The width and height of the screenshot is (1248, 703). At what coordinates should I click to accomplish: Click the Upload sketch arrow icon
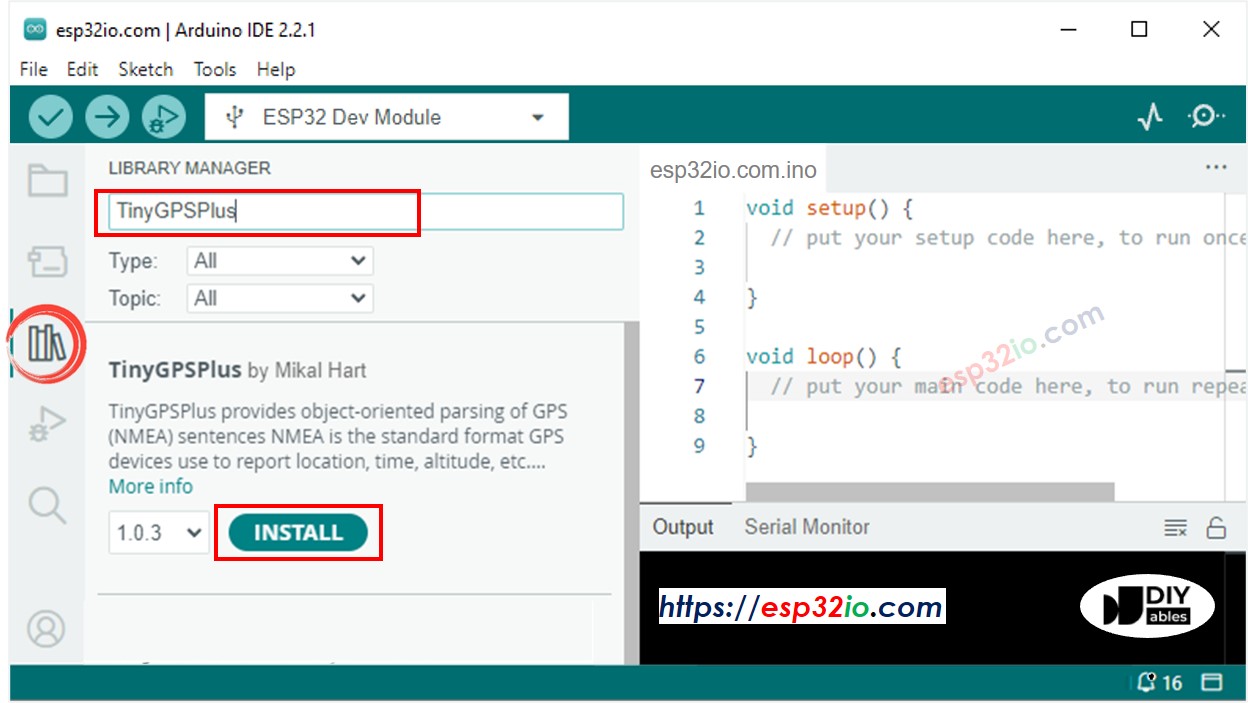pyautogui.click(x=108, y=116)
